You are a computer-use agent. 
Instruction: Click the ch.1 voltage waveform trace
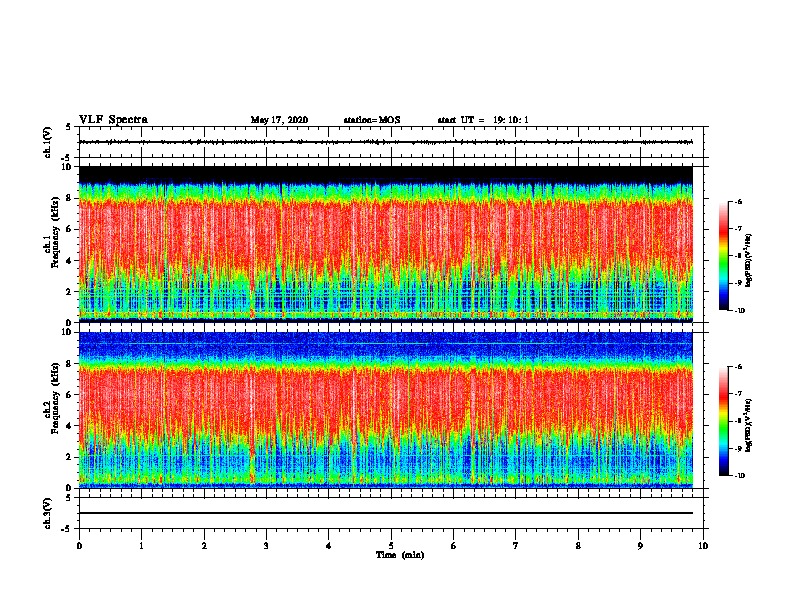tap(385, 142)
